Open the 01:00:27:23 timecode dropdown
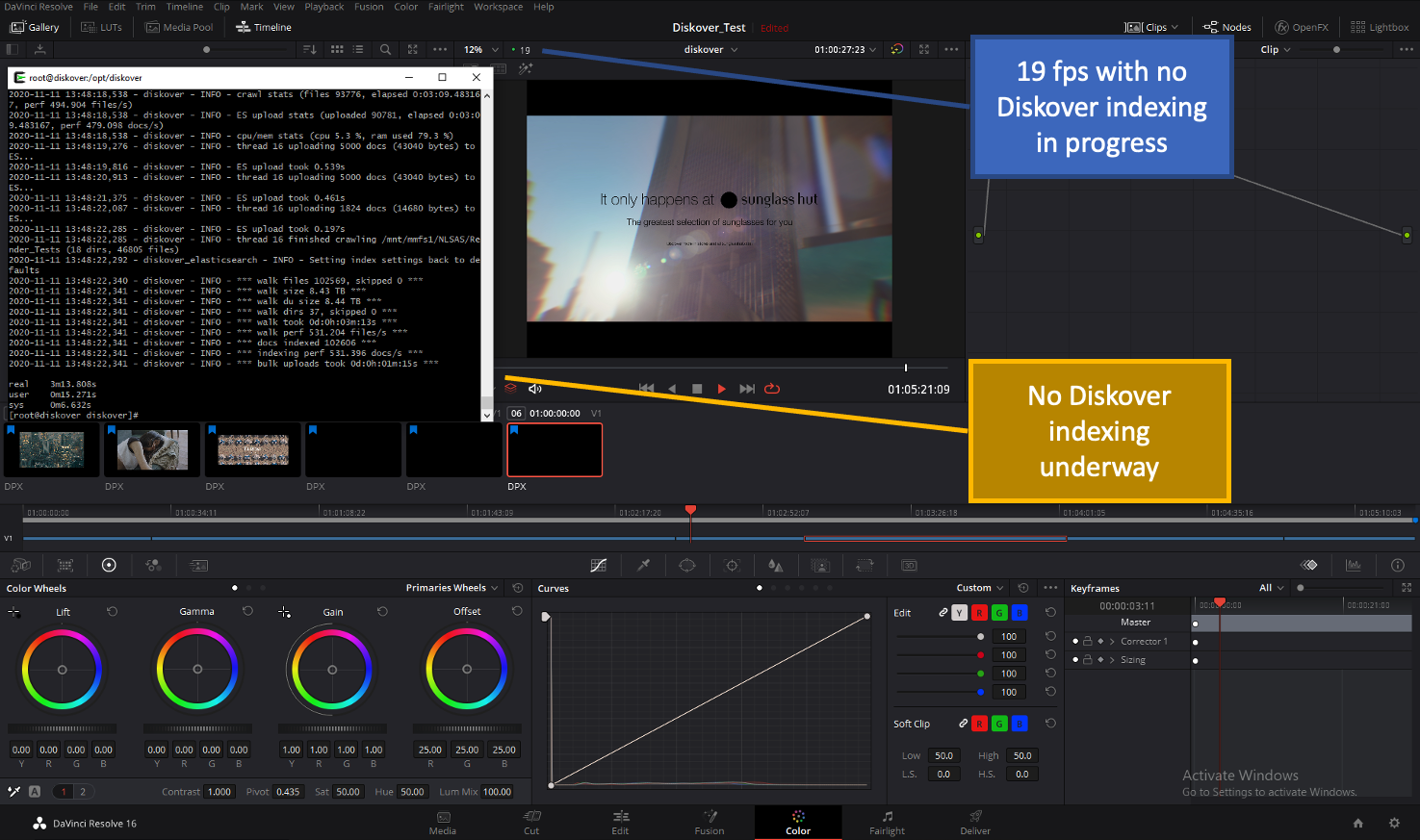The height and width of the screenshot is (840, 1420). [845, 49]
